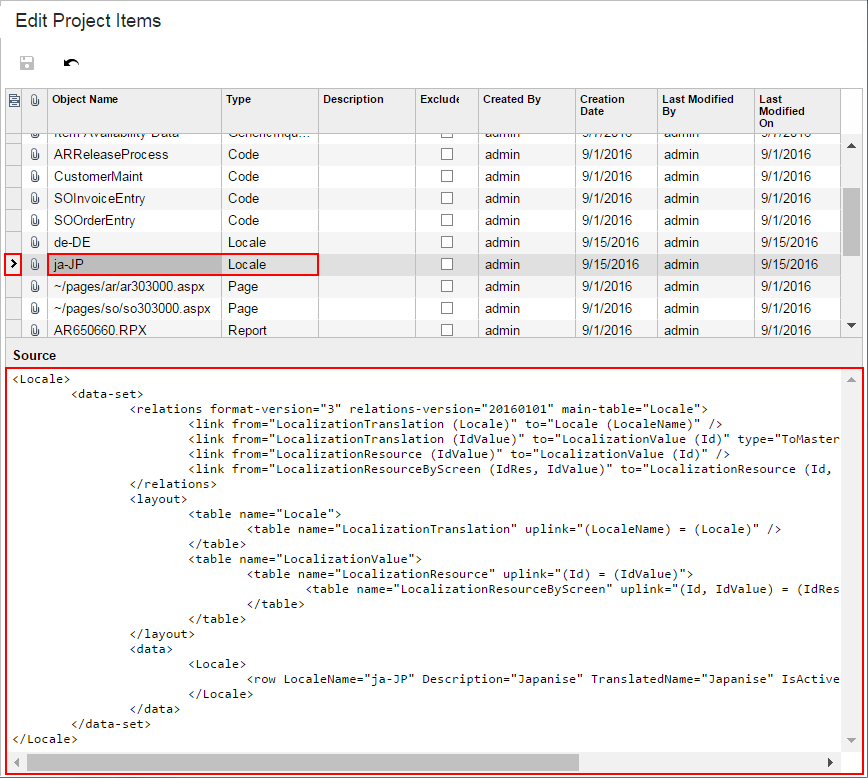Click paperclip icon in SOOrderEntry row

point(35,221)
